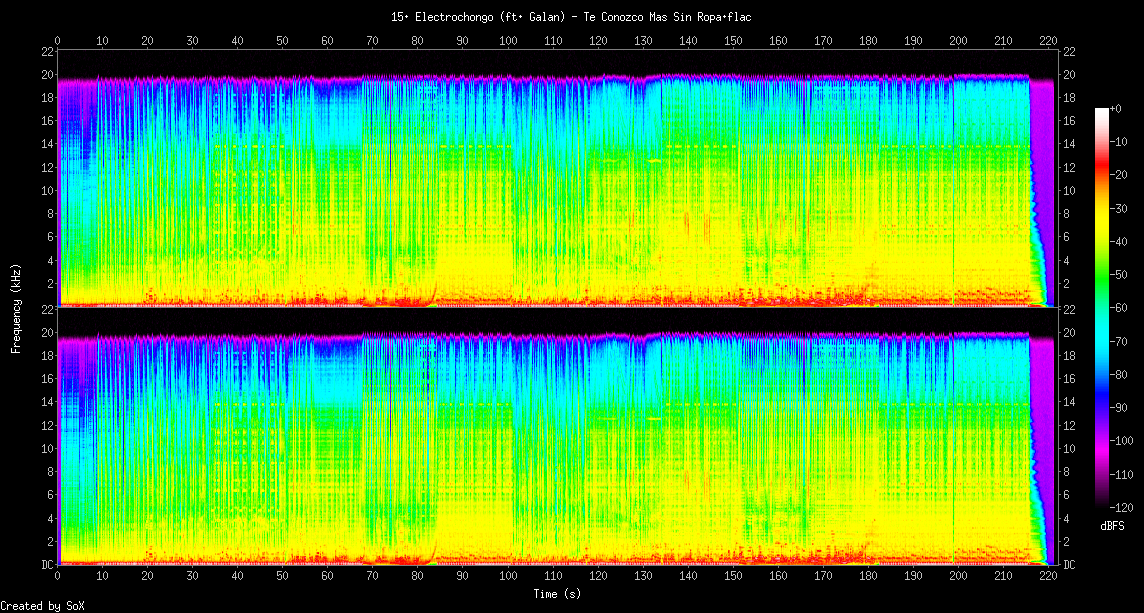The height and width of the screenshot is (613, 1144).
Task: Select the 0 mark on bottom time axis
Action: (58, 577)
